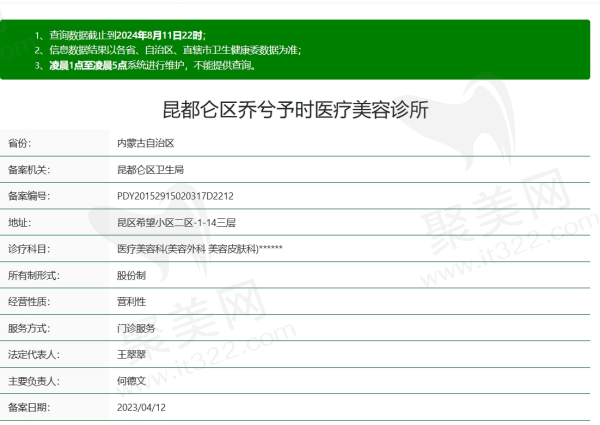Select the 备案机关 label
600x425 pixels.
click(x=29, y=169)
